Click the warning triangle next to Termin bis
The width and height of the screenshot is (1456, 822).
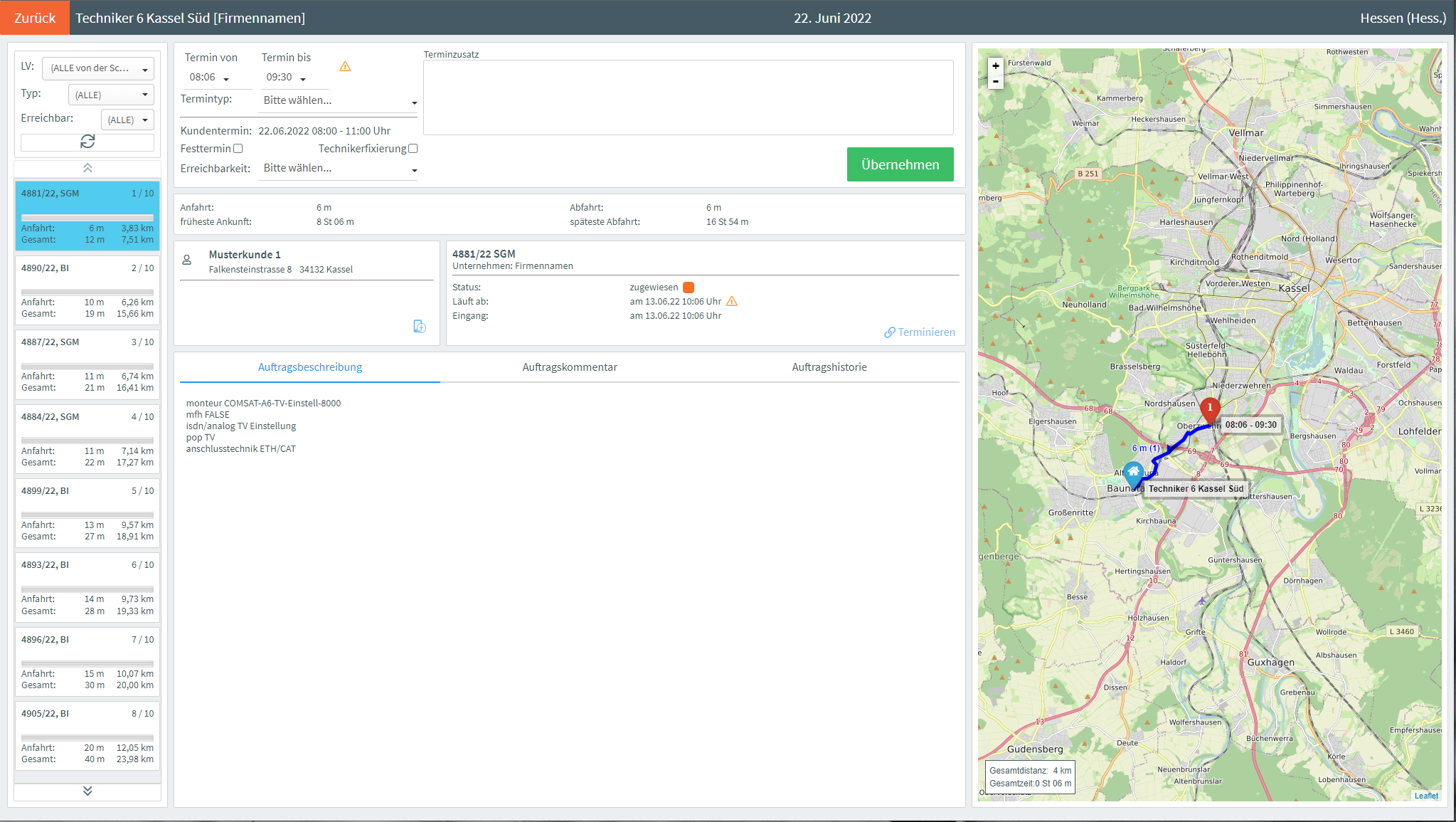(x=345, y=66)
